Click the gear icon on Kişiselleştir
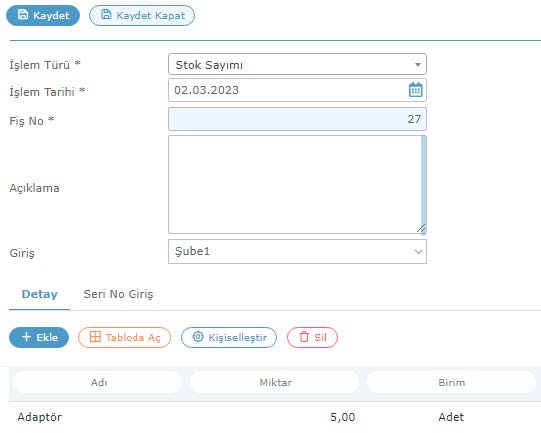Viewport: 541px width, 433px height. [x=198, y=336]
